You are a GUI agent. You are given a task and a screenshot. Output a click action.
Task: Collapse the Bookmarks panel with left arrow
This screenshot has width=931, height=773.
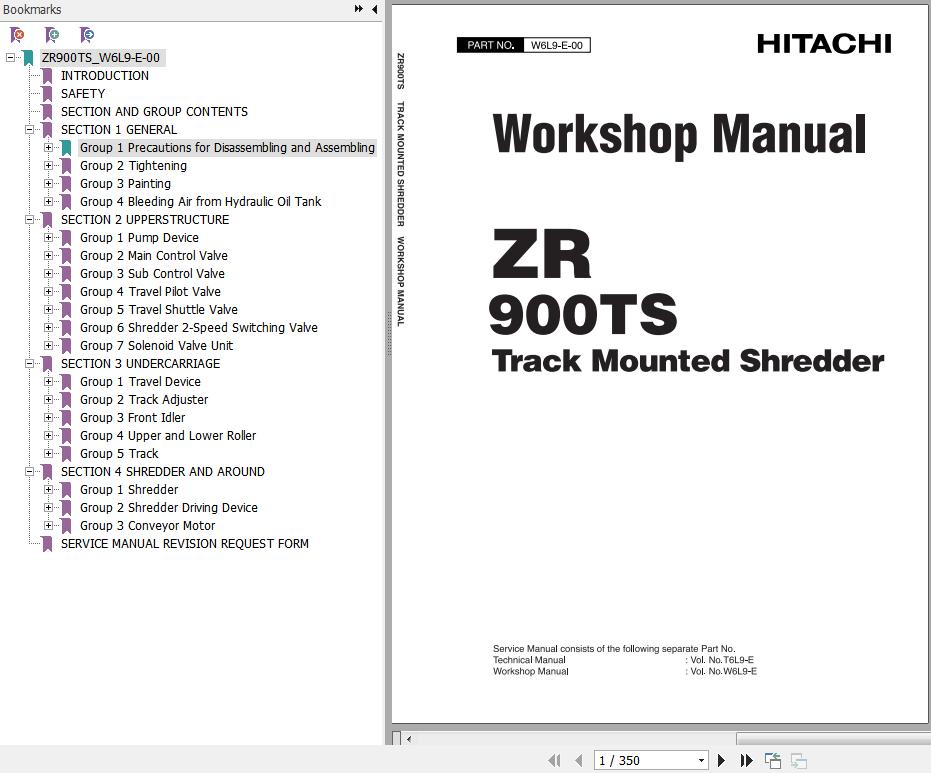coord(374,9)
